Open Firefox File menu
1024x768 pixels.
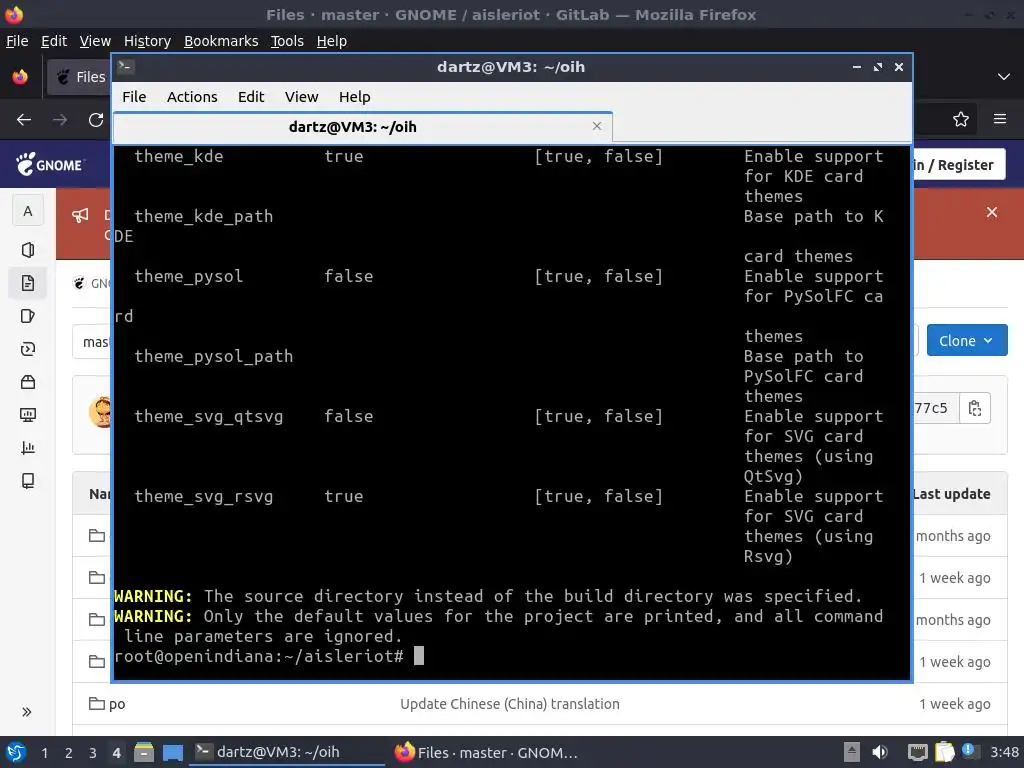(17, 41)
